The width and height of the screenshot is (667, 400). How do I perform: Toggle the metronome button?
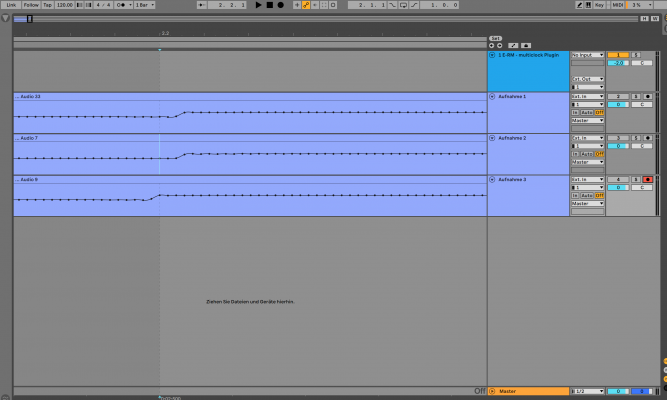[120, 5]
